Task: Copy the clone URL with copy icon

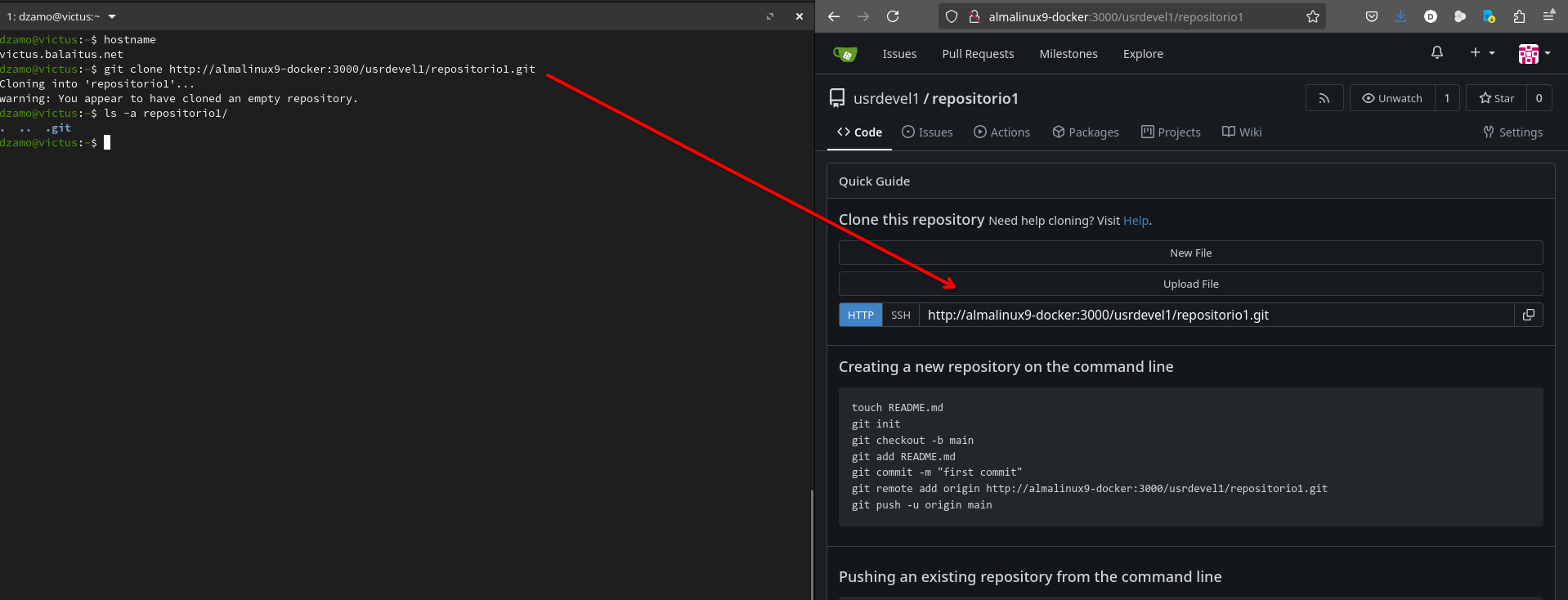Action: (x=1528, y=315)
